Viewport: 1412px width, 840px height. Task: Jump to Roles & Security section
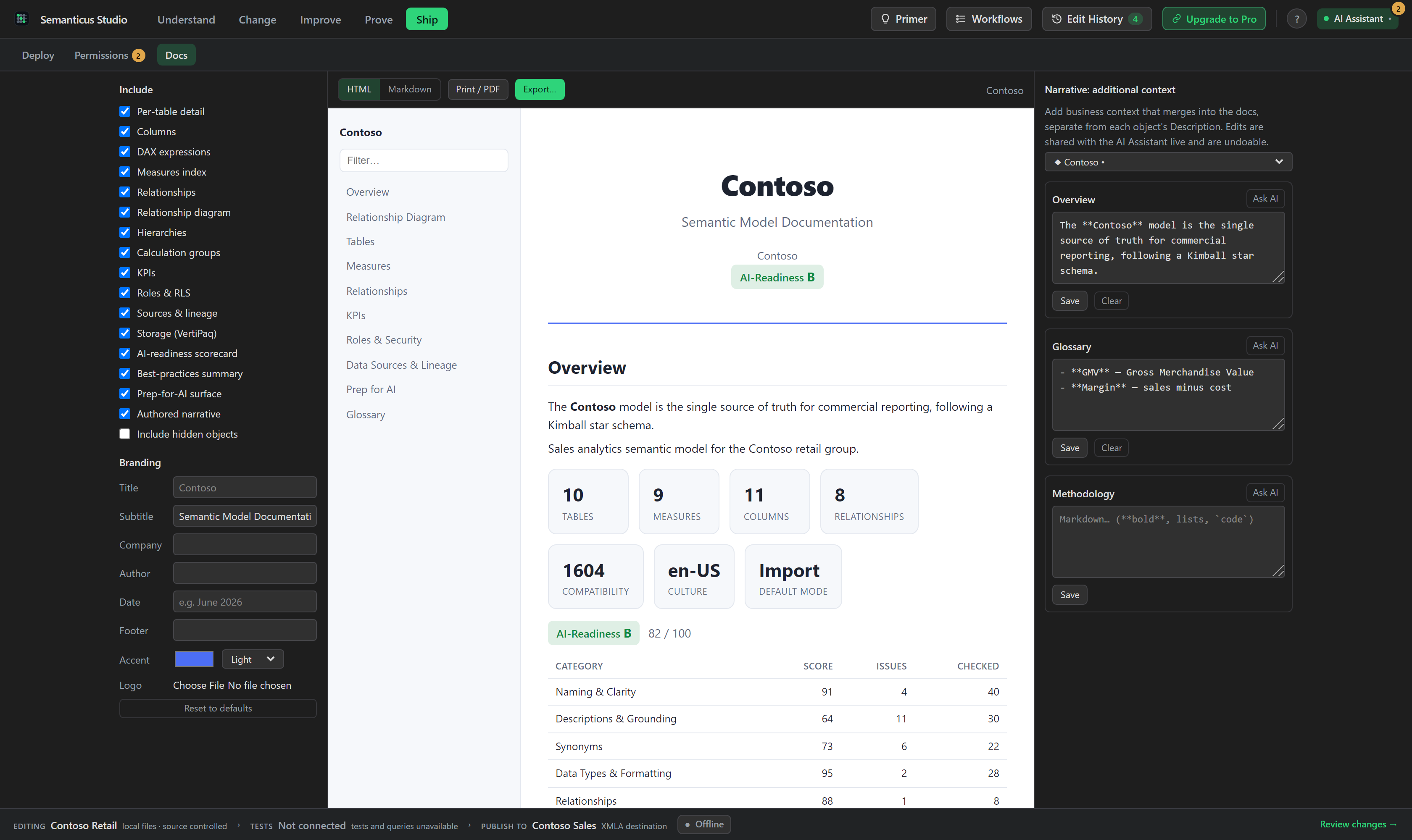tap(383, 340)
